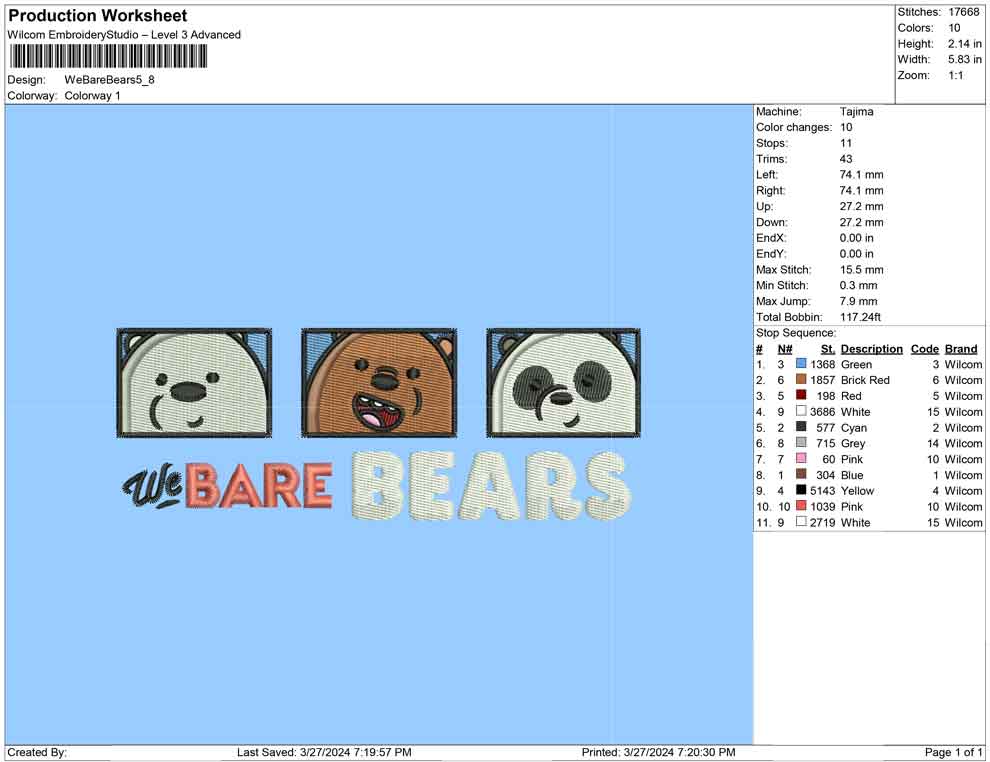Click the Brick Red color swatch

(801, 379)
